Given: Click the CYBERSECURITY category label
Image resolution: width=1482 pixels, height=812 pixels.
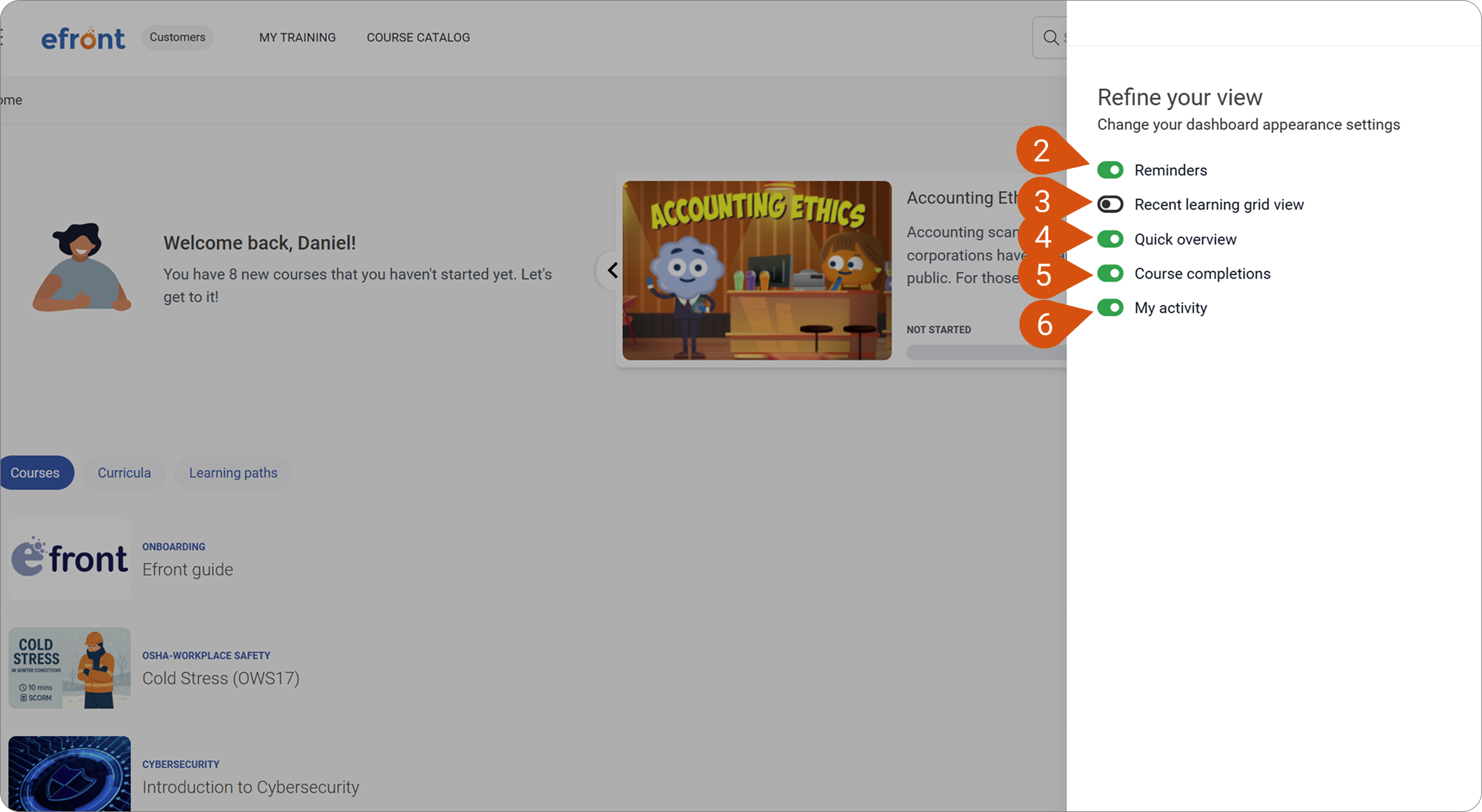Looking at the screenshot, I should tap(181, 764).
